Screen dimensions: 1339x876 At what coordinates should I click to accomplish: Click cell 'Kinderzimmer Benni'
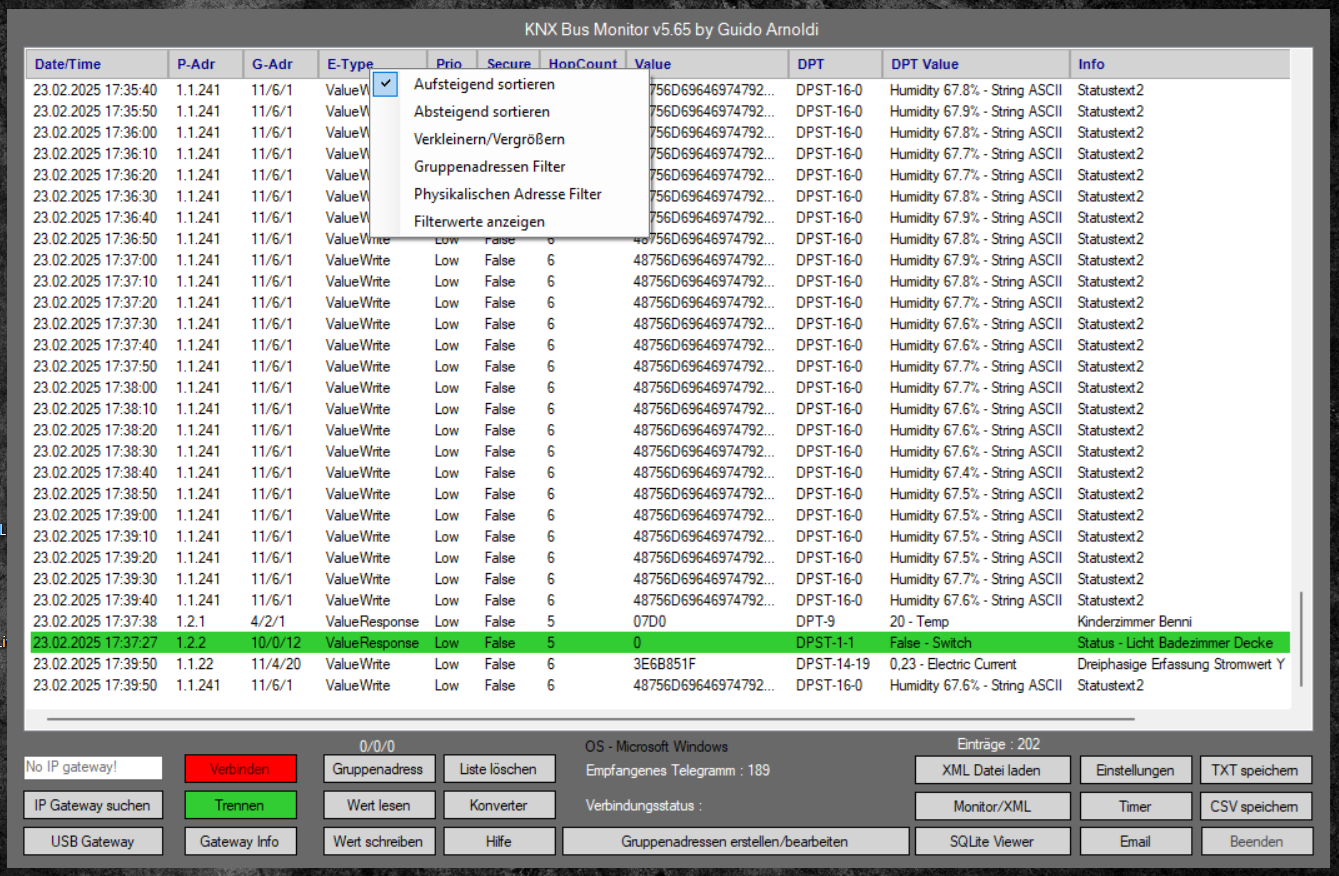(x=1134, y=622)
